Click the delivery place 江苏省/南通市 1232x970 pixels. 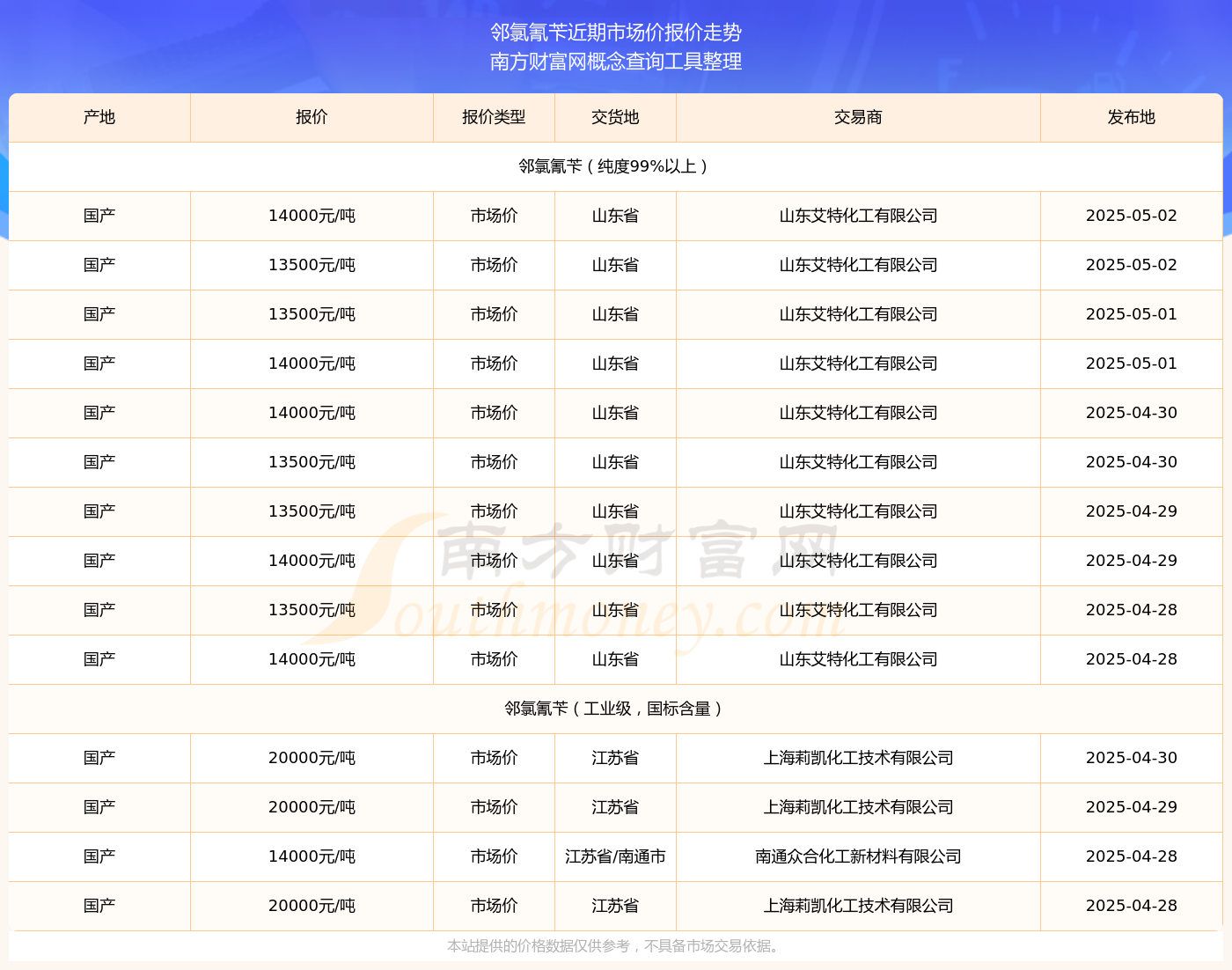click(615, 856)
